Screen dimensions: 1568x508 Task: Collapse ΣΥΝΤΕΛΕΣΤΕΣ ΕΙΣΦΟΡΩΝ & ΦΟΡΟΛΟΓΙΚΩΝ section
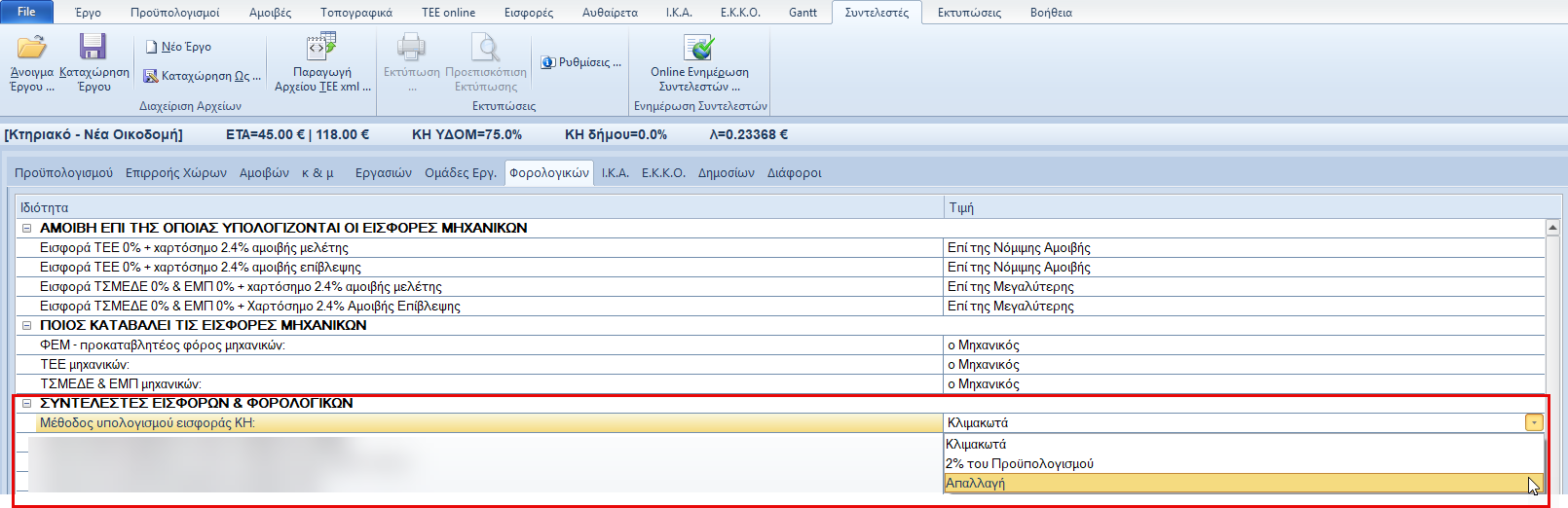(27, 404)
